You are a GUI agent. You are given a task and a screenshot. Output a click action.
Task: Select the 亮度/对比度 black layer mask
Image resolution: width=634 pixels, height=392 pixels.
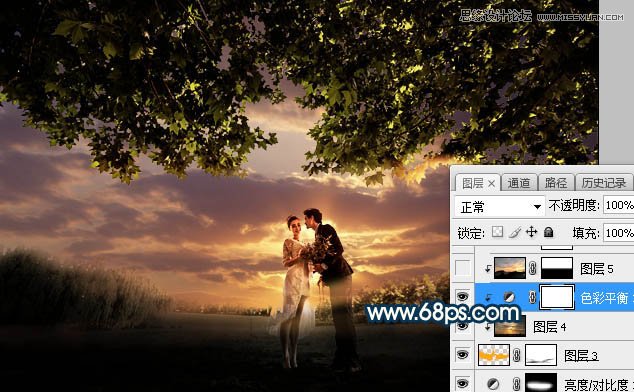click(541, 382)
